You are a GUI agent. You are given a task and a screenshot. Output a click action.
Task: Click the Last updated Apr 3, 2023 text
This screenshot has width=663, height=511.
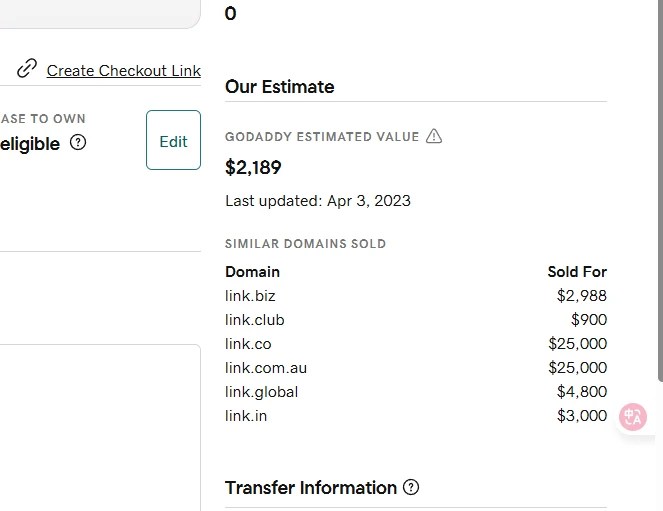tap(318, 201)
